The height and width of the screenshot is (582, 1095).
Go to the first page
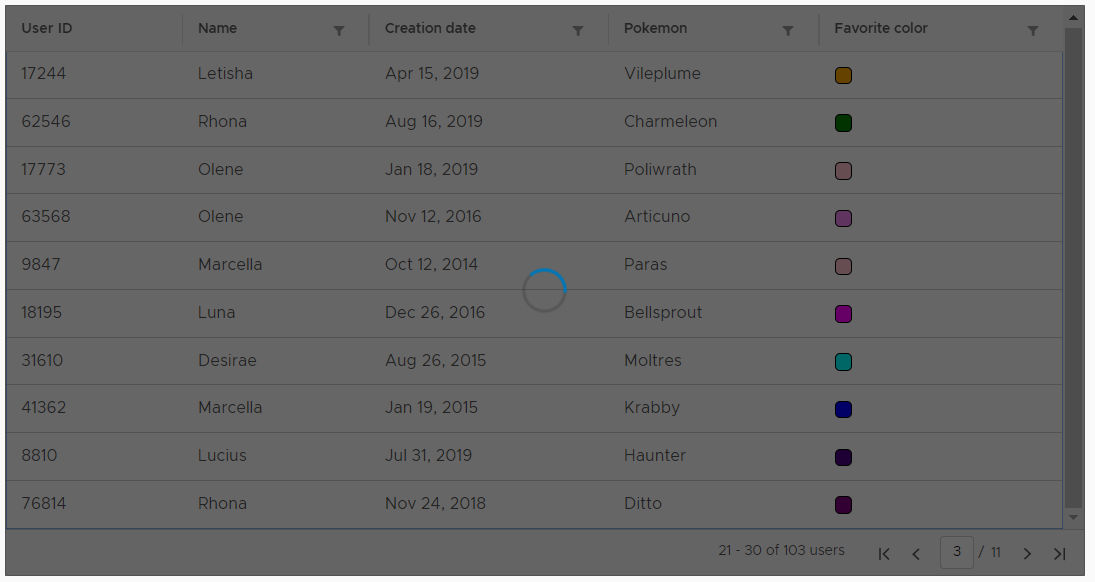pos(884,554)
